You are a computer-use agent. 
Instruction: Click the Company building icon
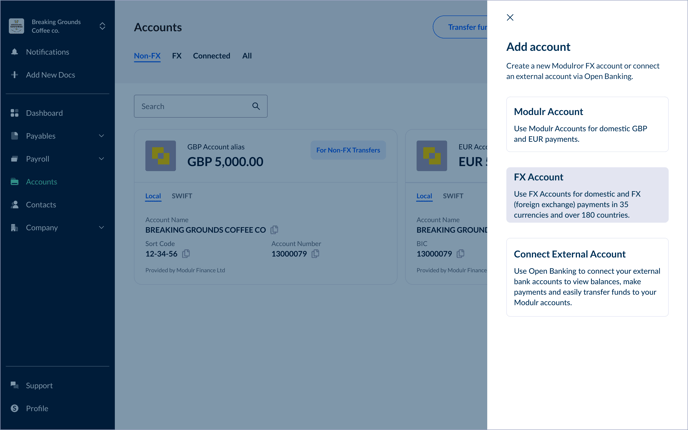click(x=14, y=227)
